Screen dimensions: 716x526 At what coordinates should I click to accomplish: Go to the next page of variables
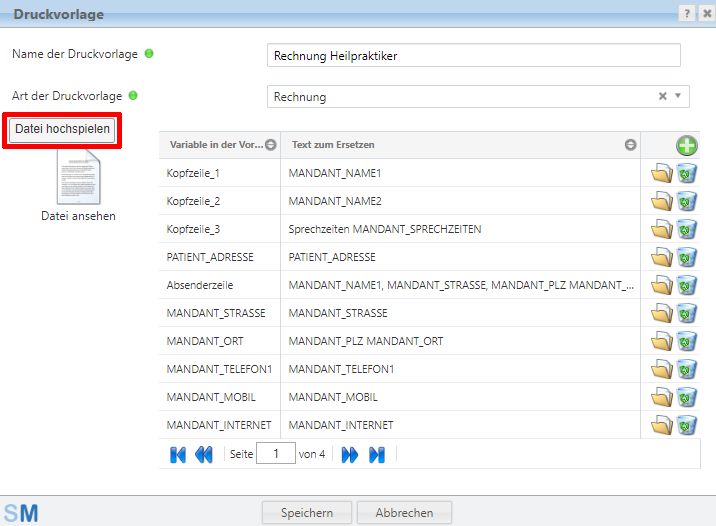350,455
